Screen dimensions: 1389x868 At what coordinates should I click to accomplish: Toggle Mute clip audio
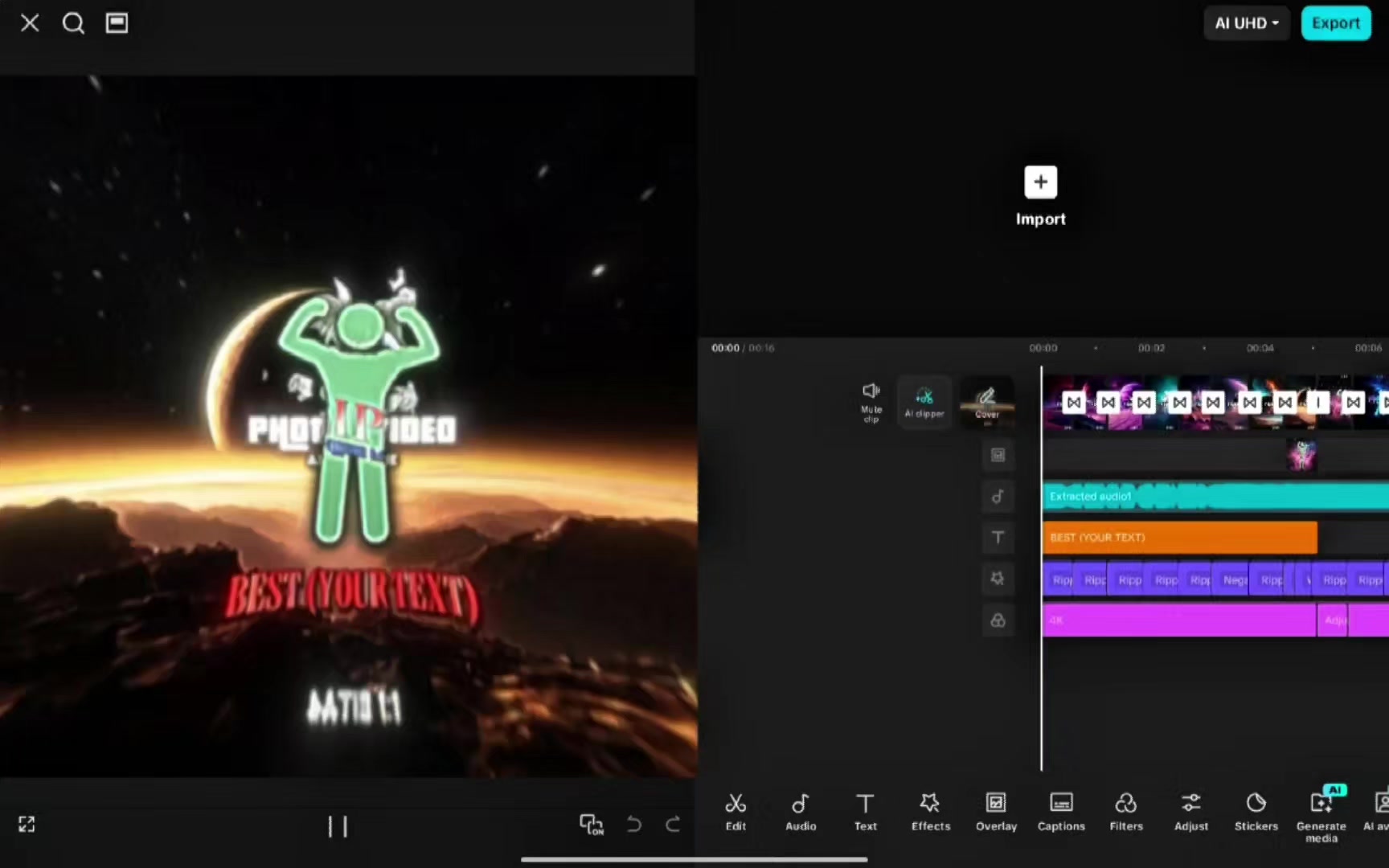(x=871, y=402)
